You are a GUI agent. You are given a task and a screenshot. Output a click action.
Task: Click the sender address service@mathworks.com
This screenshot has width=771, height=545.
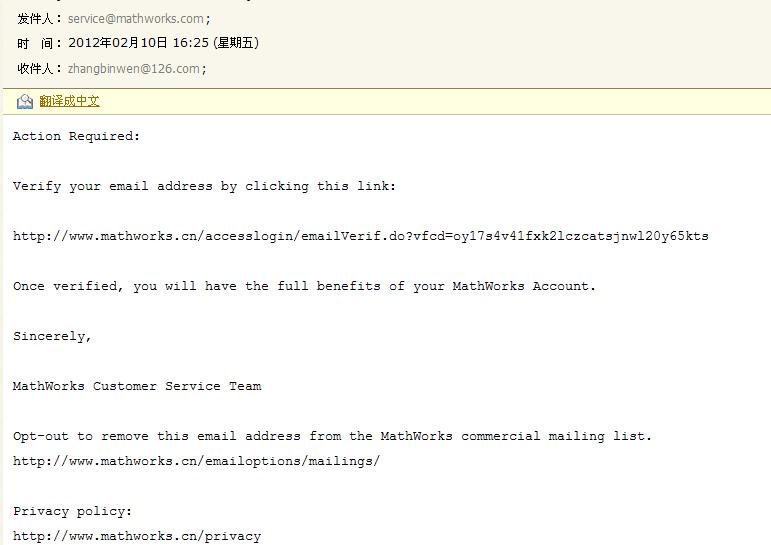pyautogui.click(x=136, y=18)
